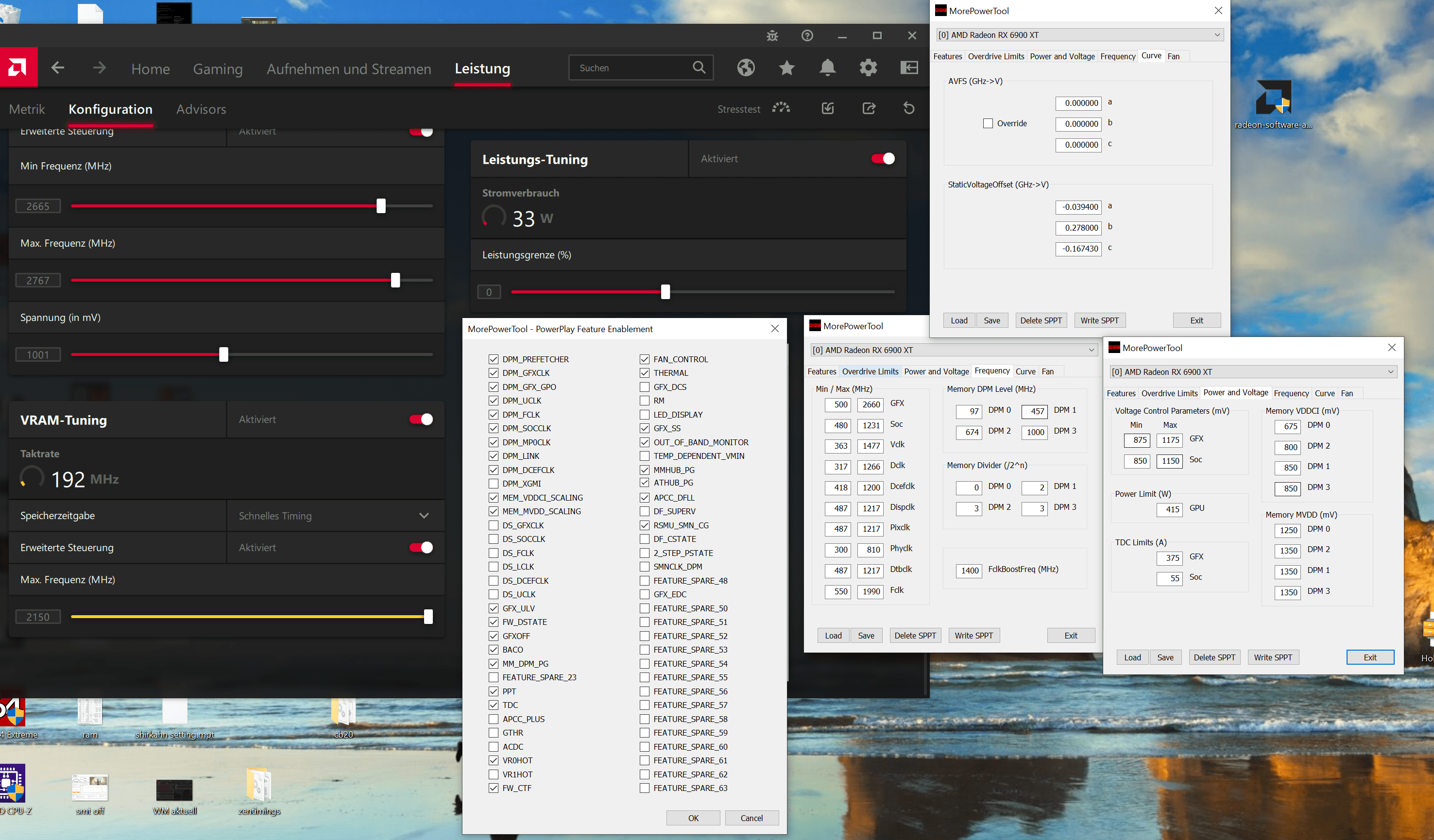Open the web browser globe icon

746,67
